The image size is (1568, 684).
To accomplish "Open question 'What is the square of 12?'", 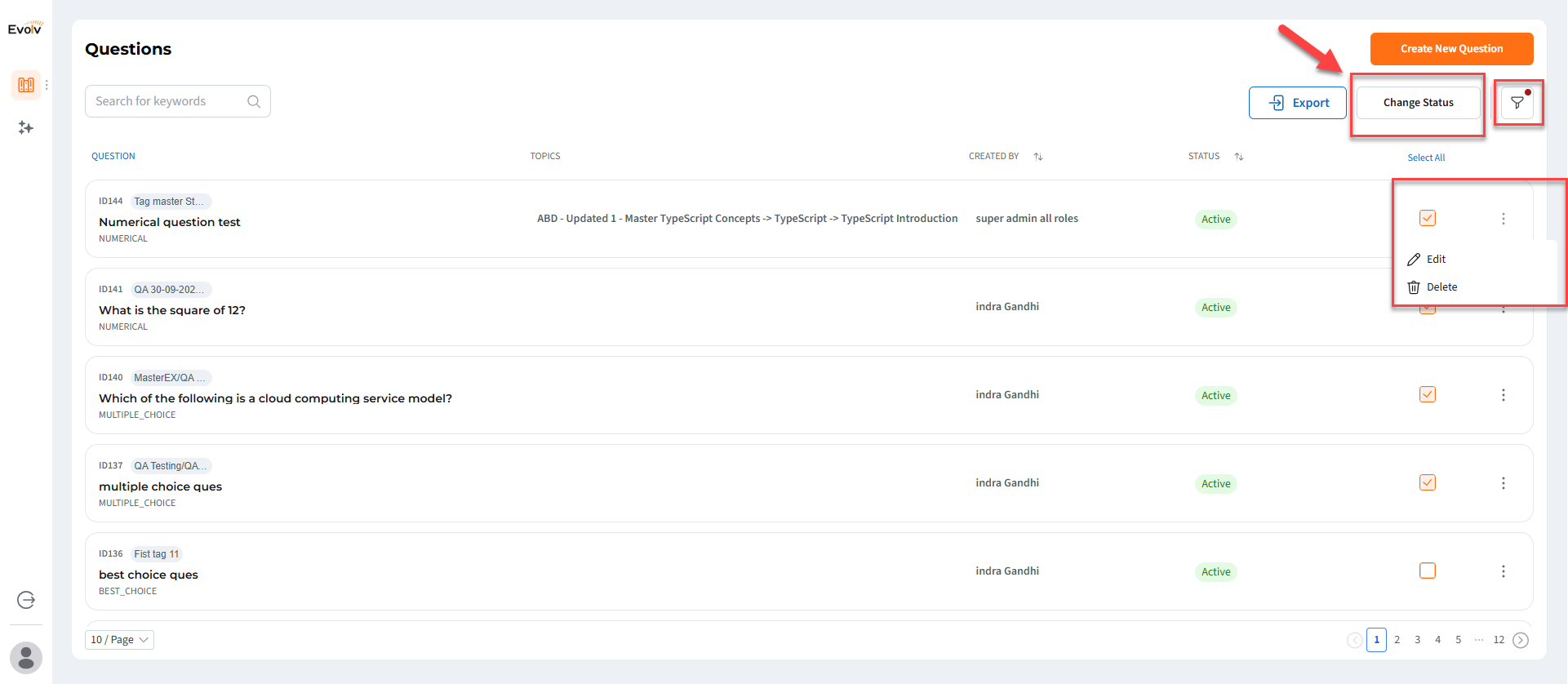I will [x=172, y=310].
